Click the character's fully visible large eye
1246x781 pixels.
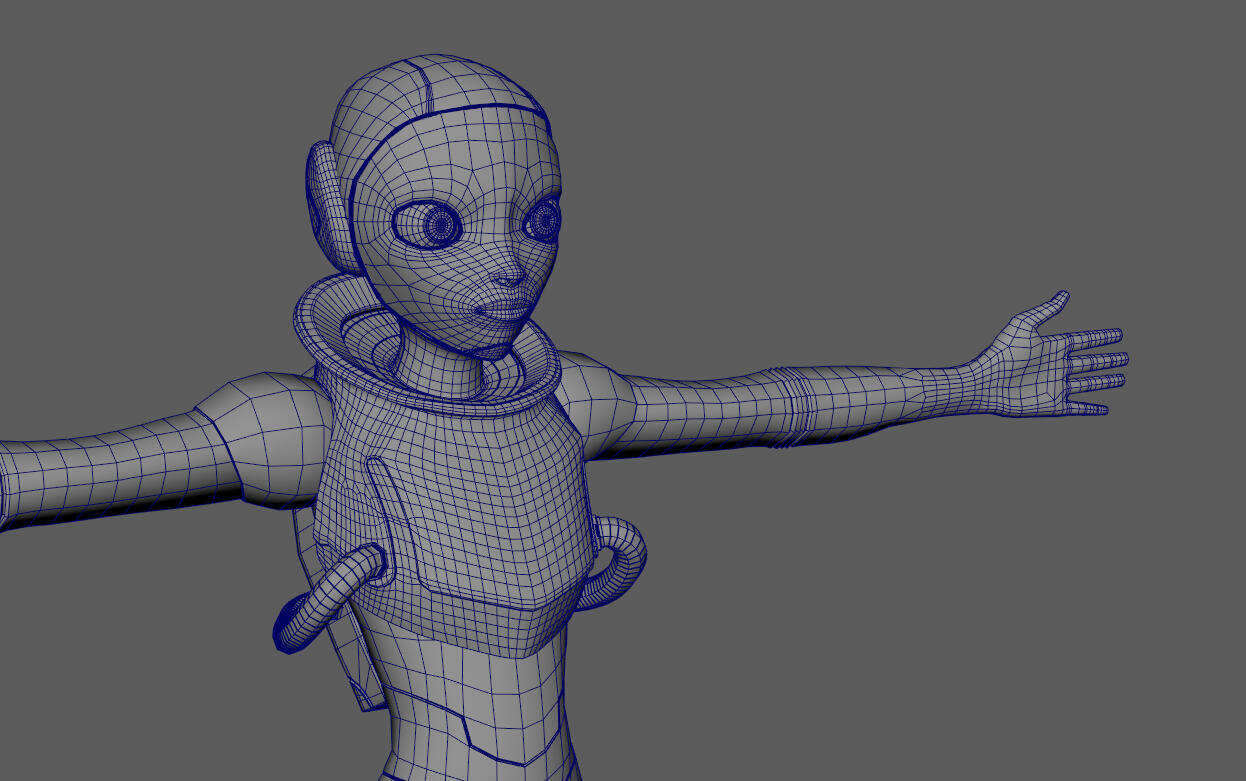click(431, 225)
